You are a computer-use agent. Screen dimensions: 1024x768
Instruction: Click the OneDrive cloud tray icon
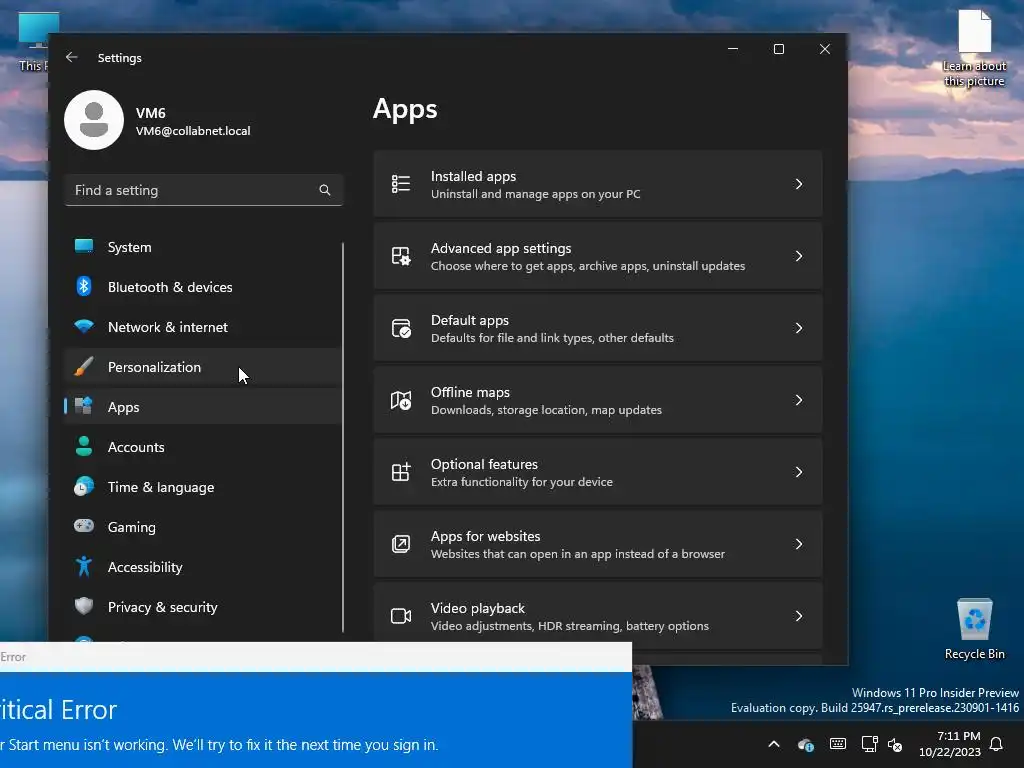click(806, 744)
